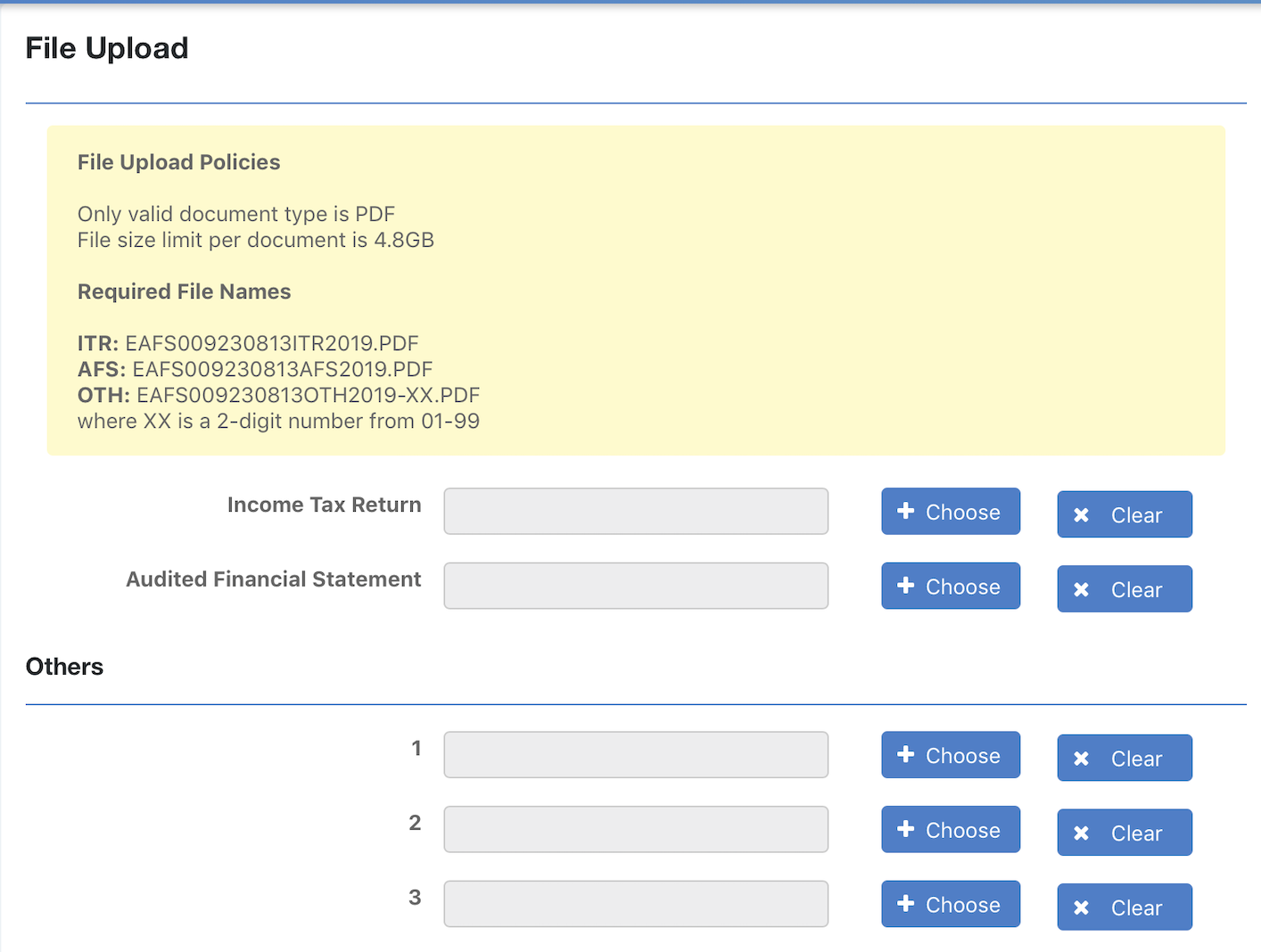Choose a file for Audited Financial Statement
Image resolution: width=1261 pixels, height=952 pixels.
951,586
